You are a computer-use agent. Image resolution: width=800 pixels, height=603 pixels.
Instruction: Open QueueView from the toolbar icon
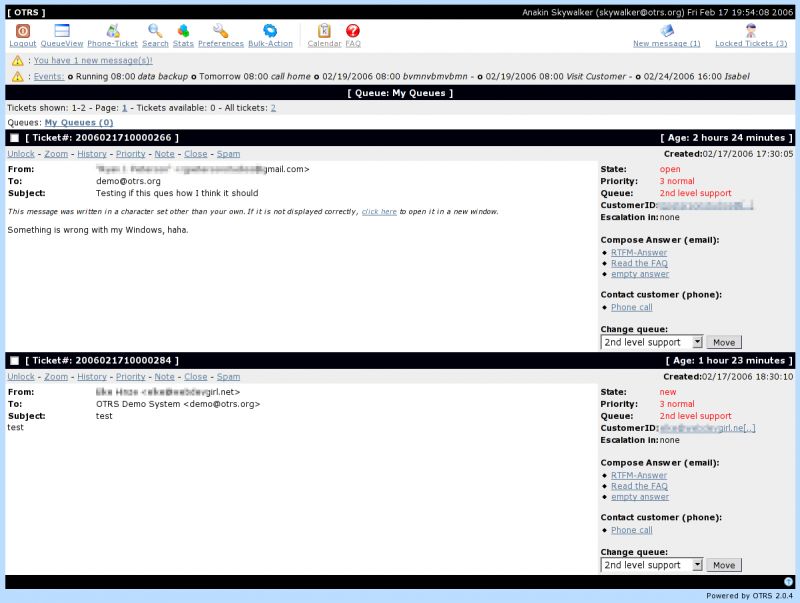coord(62,31)
